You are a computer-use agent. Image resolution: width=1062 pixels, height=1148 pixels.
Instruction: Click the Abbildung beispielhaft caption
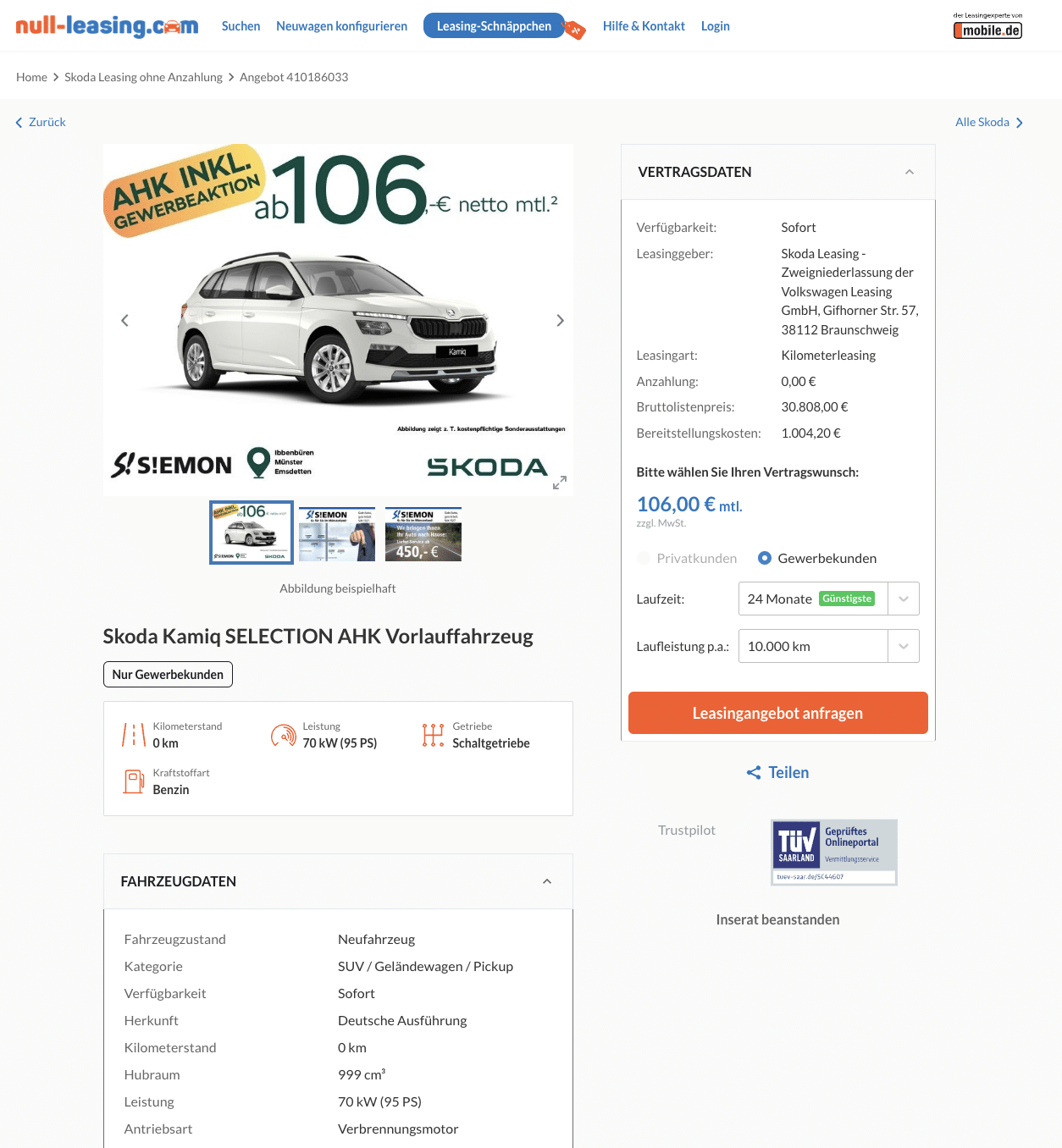tap(338, 588)
